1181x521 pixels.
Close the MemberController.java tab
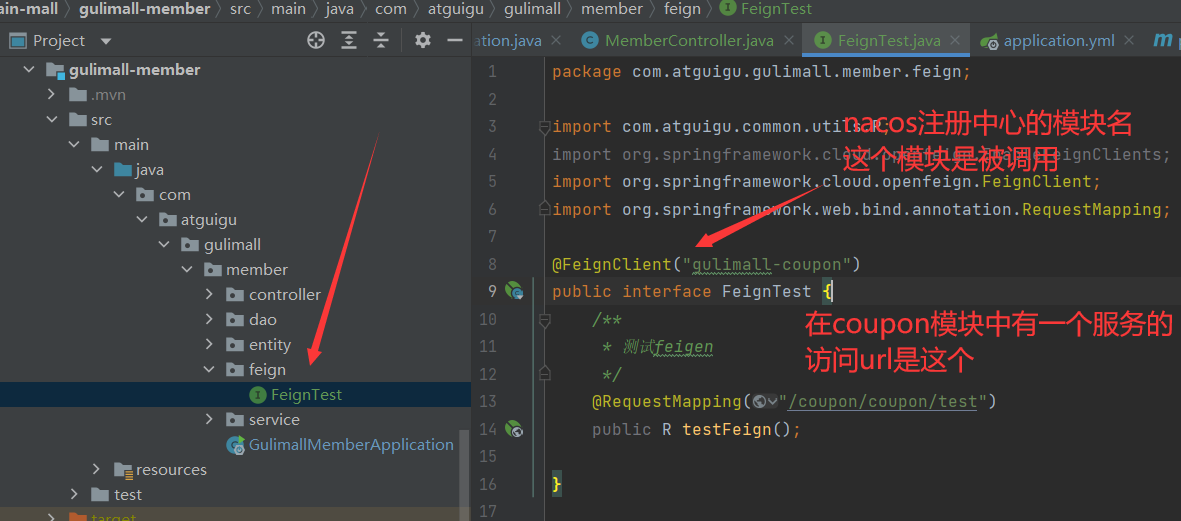789,41
